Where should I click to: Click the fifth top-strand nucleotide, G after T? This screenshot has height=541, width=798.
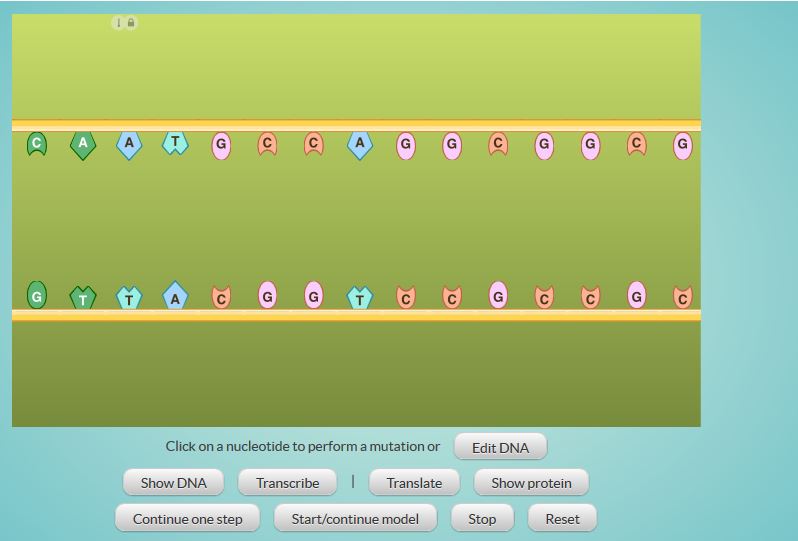[x=221, y=146]
